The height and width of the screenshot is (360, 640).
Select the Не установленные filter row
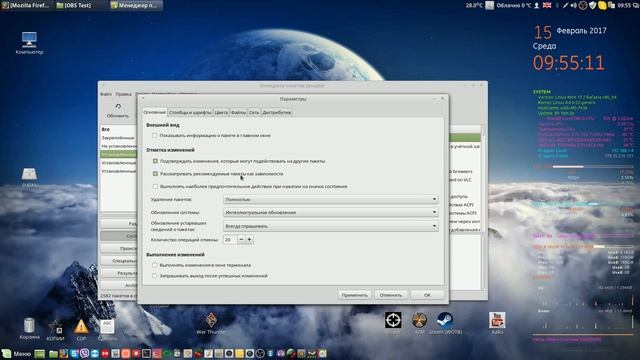pos(118,146)
